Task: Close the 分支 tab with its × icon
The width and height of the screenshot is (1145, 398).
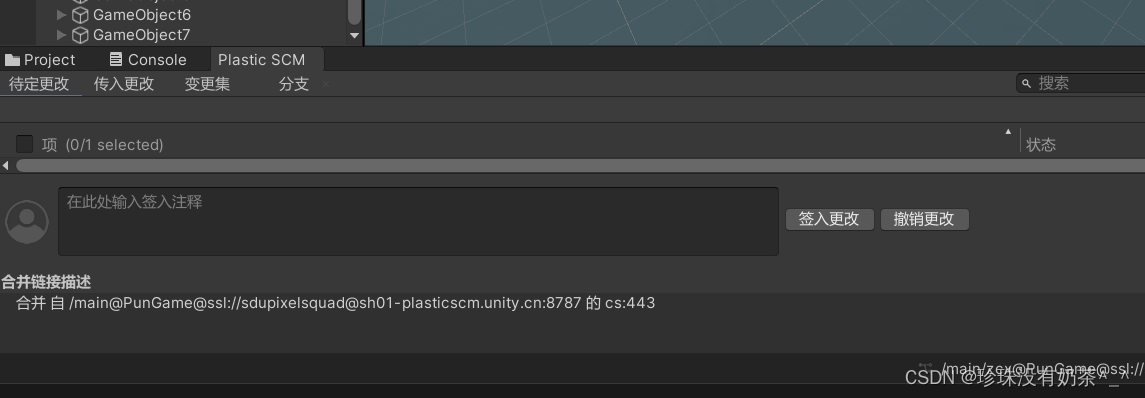Action: [326, 84]
